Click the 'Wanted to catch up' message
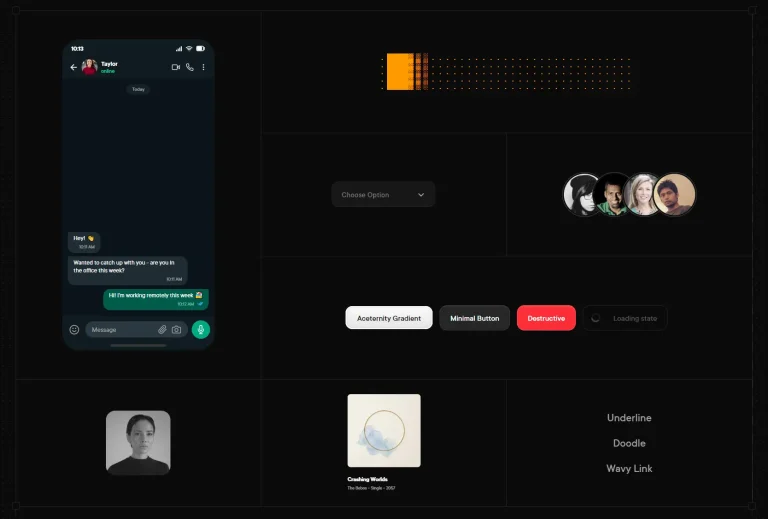Image resolution: width=768 pixels, height=519 pixels. [x=128, y=270]
